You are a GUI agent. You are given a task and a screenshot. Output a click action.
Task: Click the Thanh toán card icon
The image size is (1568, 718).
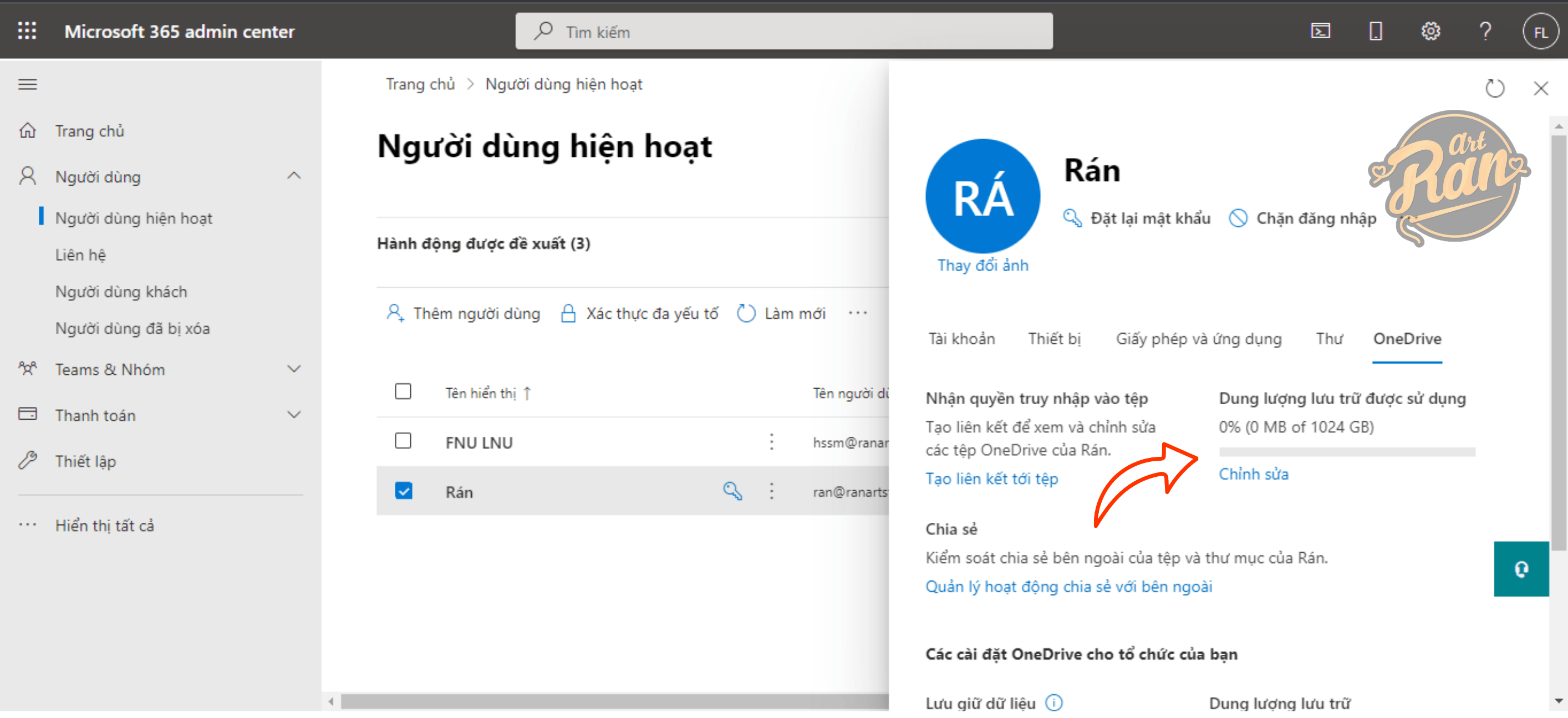27,414
